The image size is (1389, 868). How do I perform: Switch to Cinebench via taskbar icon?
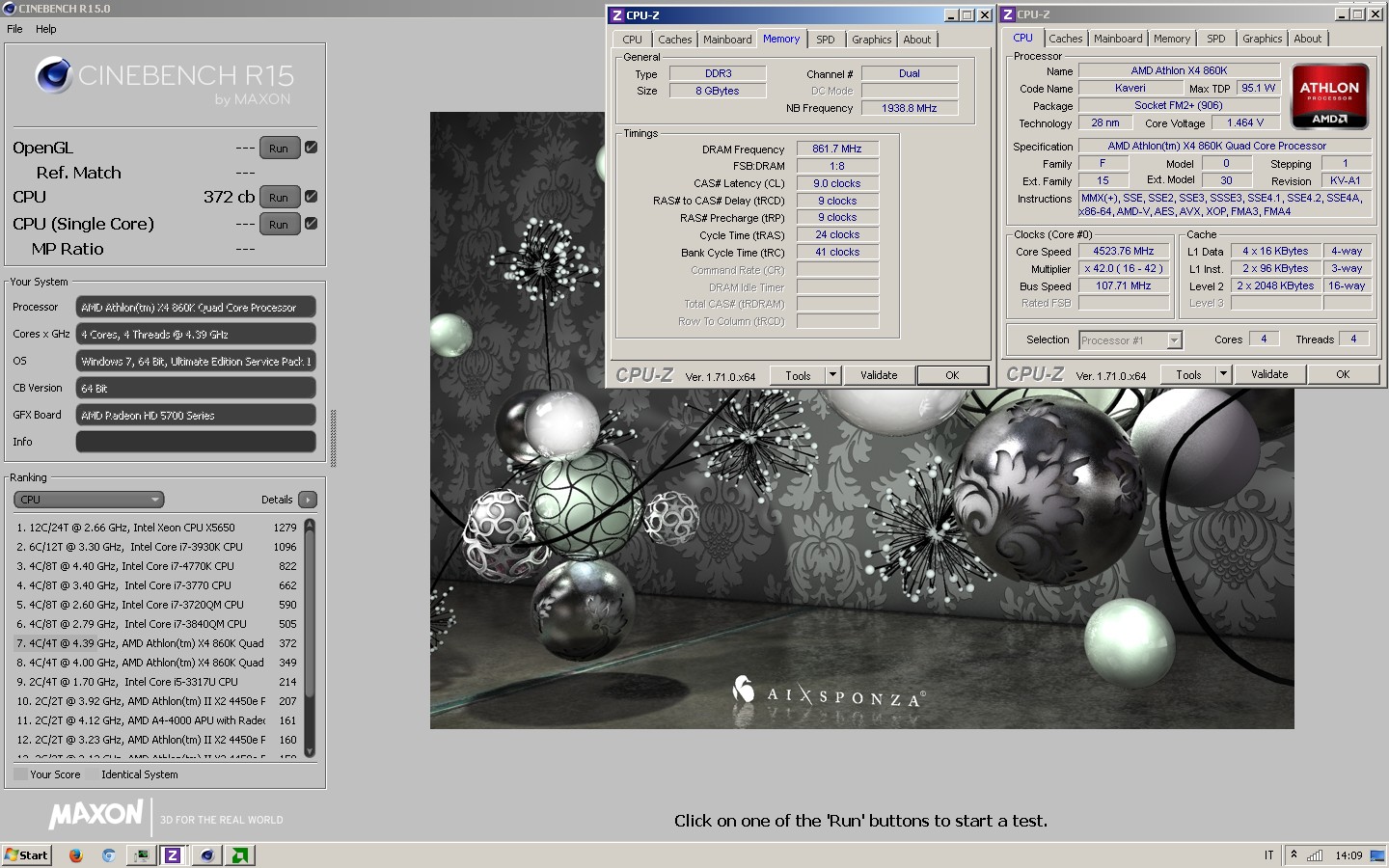(x=206, y=854)
